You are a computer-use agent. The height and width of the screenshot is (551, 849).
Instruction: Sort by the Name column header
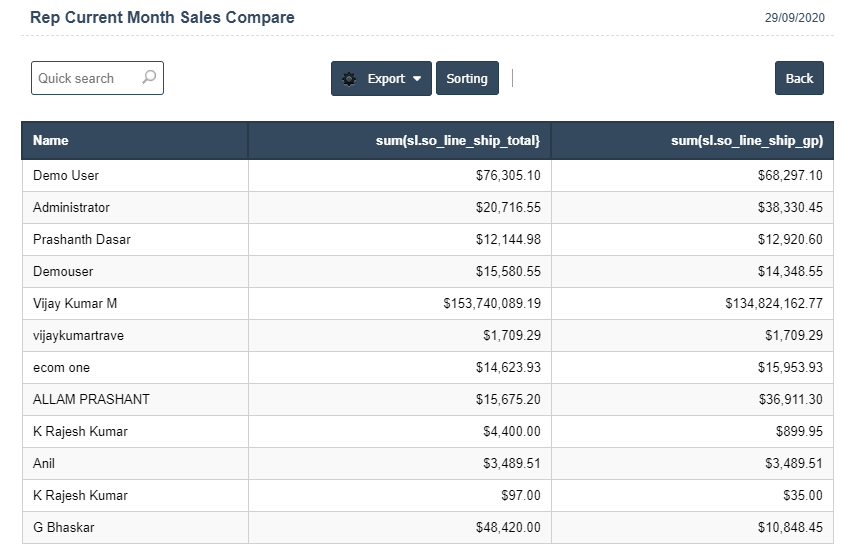click(x=51, y=141)
